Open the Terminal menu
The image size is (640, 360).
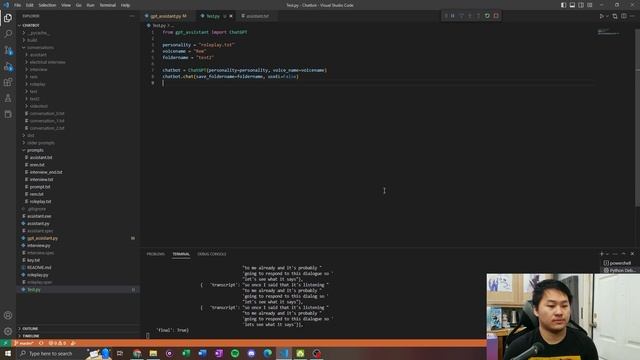pos(107,5)
